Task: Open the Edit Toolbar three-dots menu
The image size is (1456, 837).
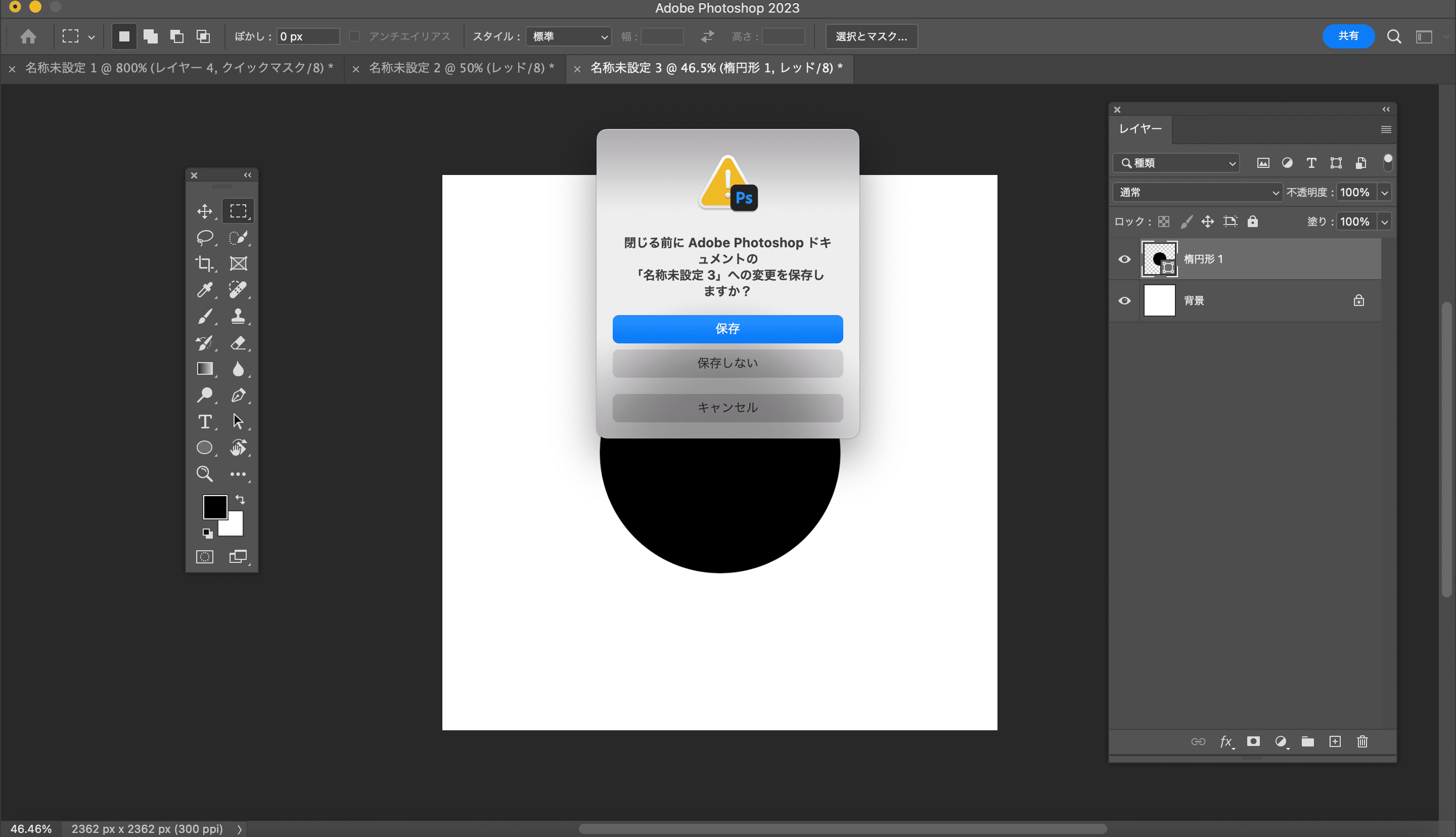Action: pos(238,474)
